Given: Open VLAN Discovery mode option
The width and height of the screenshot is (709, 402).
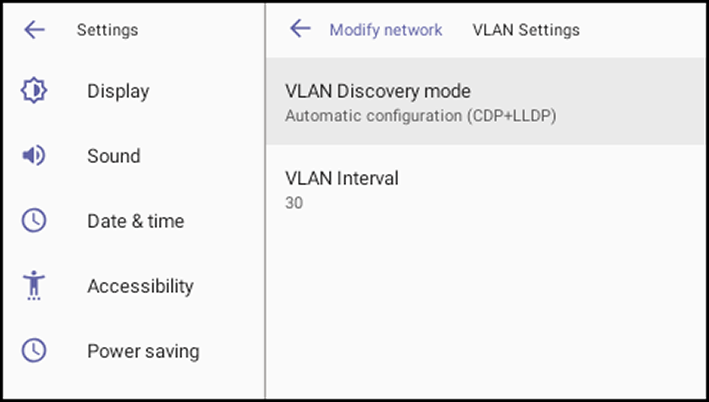Looking at the screenshot, I should click(x=486, y=101).
